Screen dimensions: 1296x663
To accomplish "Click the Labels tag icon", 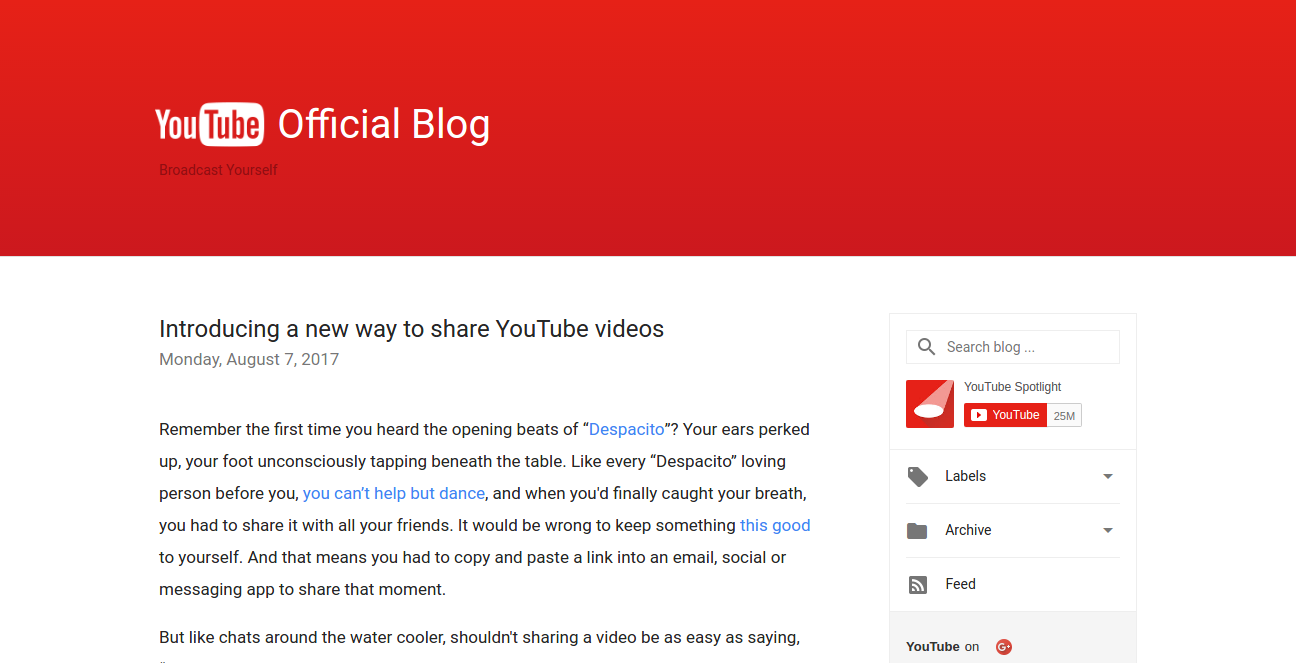I will click(x=917, y=476).
